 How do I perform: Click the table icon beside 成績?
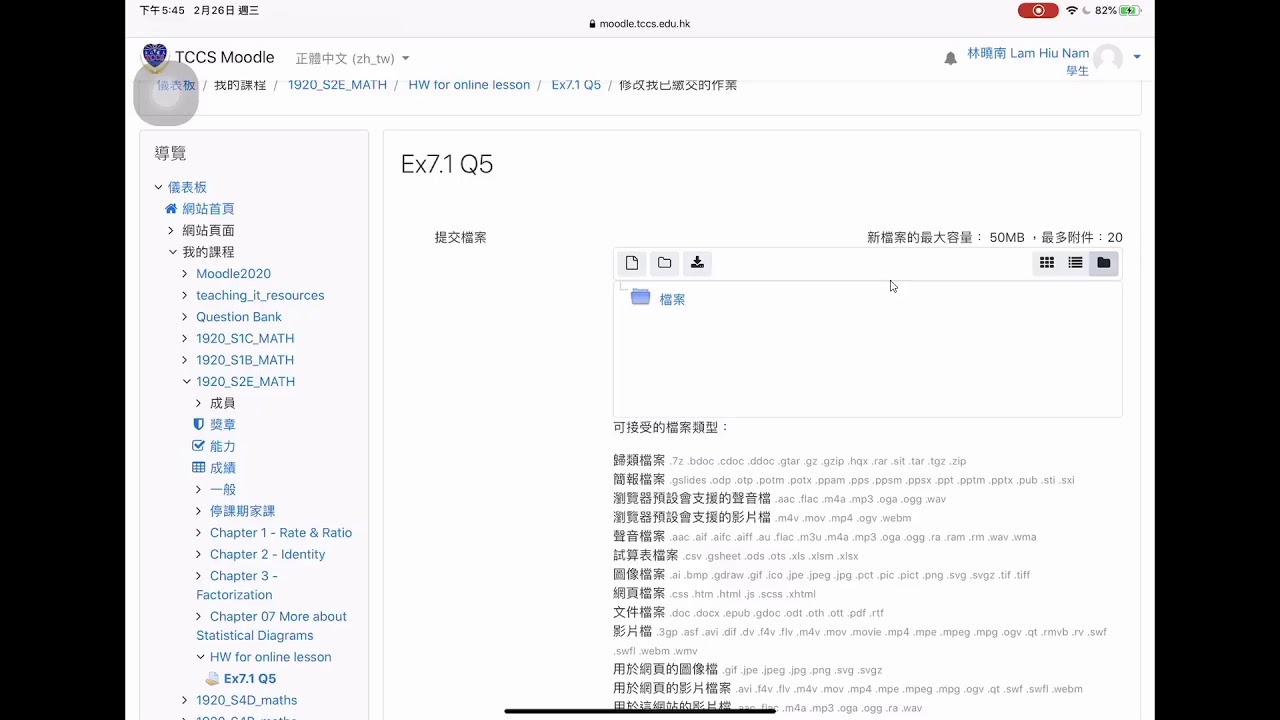[198, 467]
